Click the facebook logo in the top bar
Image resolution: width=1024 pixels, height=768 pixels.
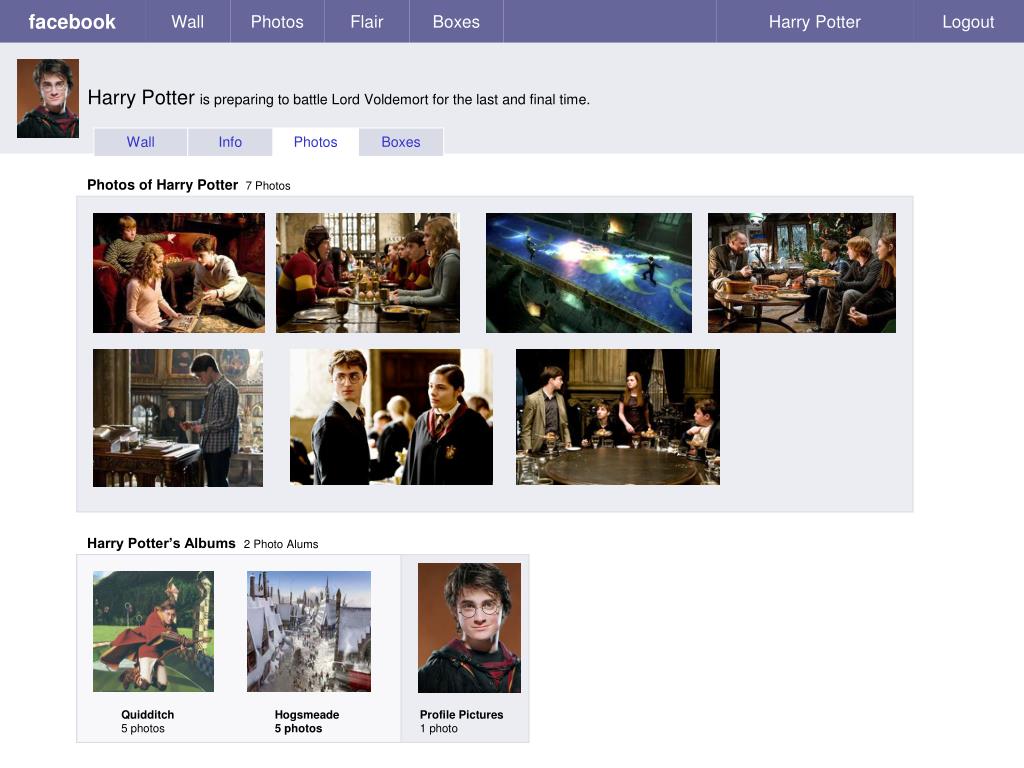pos(72,22)
